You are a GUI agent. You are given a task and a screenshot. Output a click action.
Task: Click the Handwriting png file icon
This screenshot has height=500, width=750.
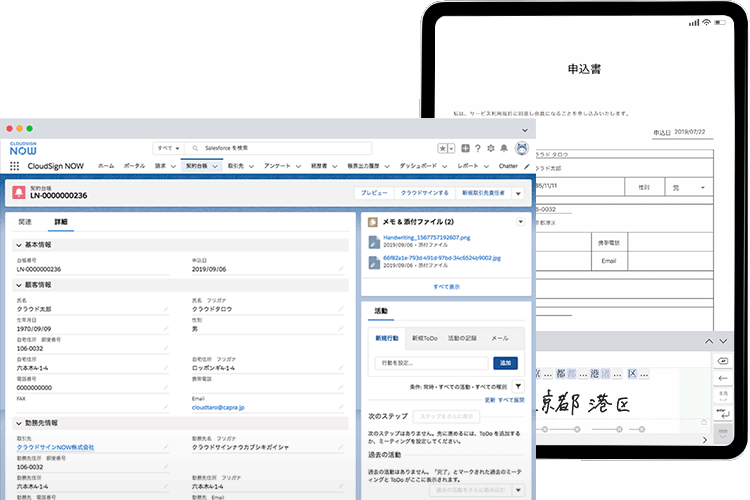[x=374, y=242]
